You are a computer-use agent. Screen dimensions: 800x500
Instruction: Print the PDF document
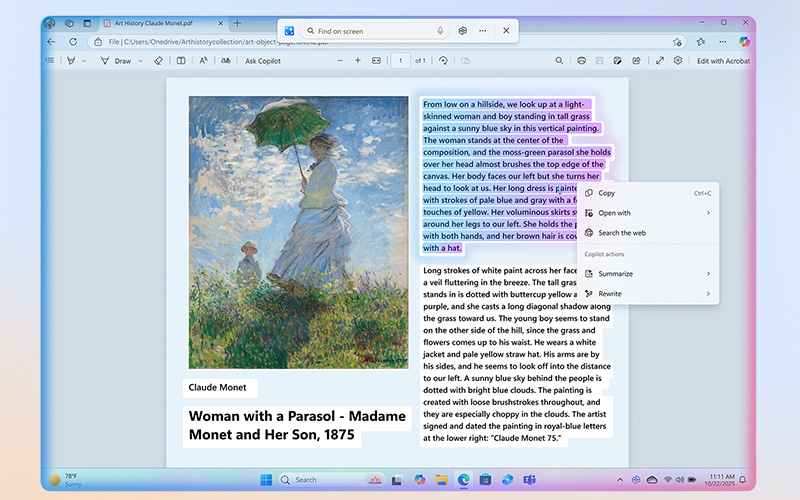(x=581, y=61)
